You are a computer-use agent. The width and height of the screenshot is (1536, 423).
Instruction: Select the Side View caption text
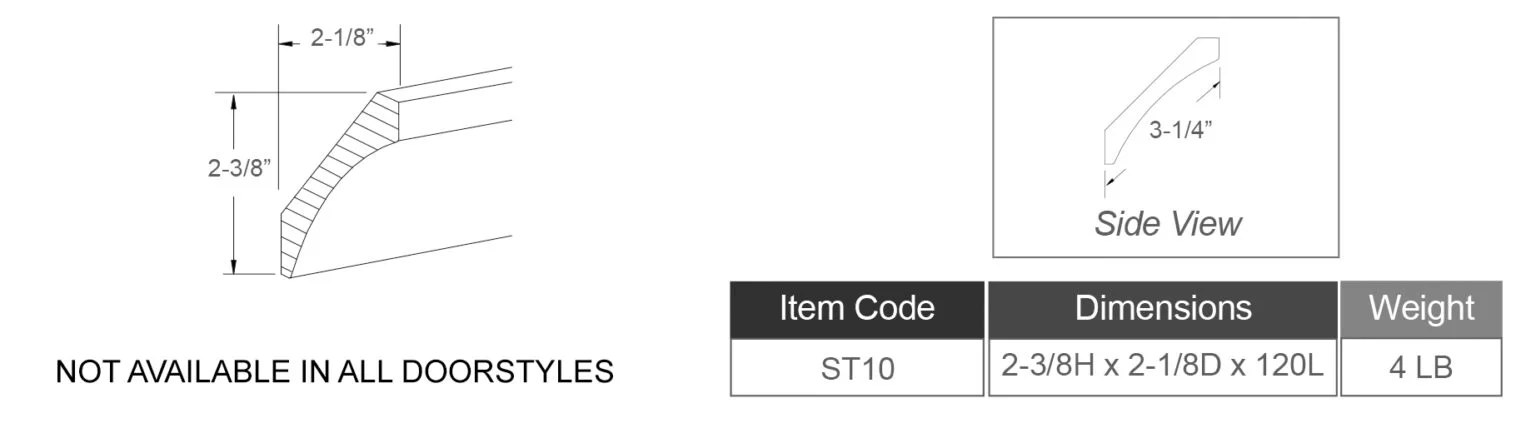pyautogui.click(x=1167, y=223)
